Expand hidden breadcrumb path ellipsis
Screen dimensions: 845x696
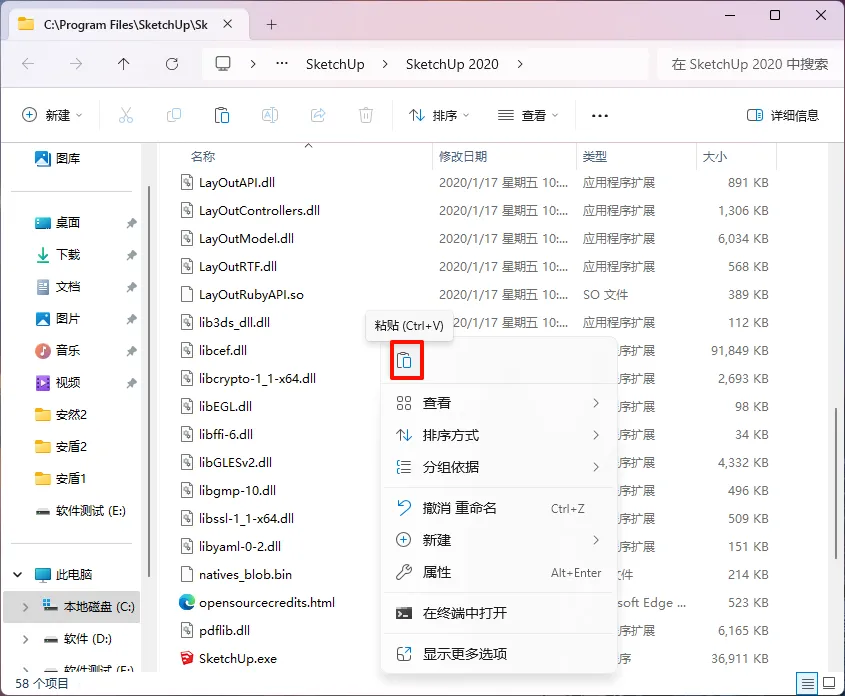click(281, 64)
